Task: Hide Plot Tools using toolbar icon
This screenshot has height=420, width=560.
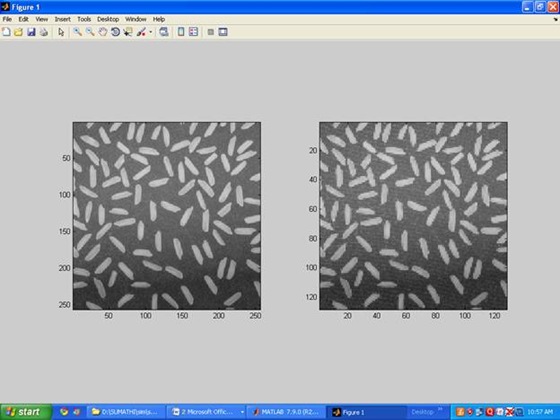Action: tap(211, 32)
